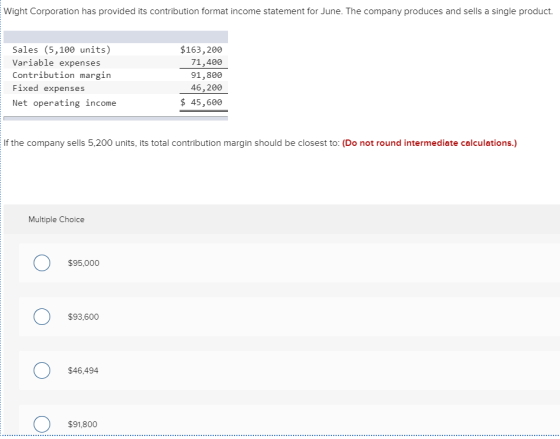Click the 5,200 units question sentence
This screenshot has width=560, height=439.
171,143
